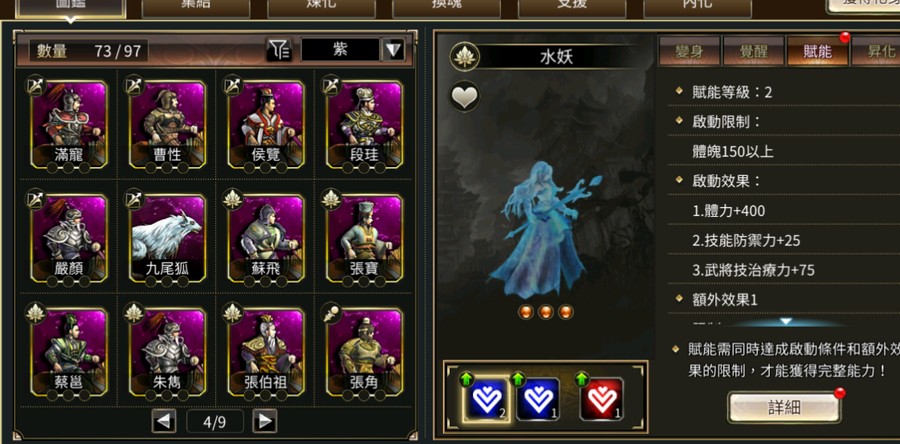Image resolution: width=900 pixels, height=444 pixels.
Task: Click the 詳細 button
Action: [784, 408]
